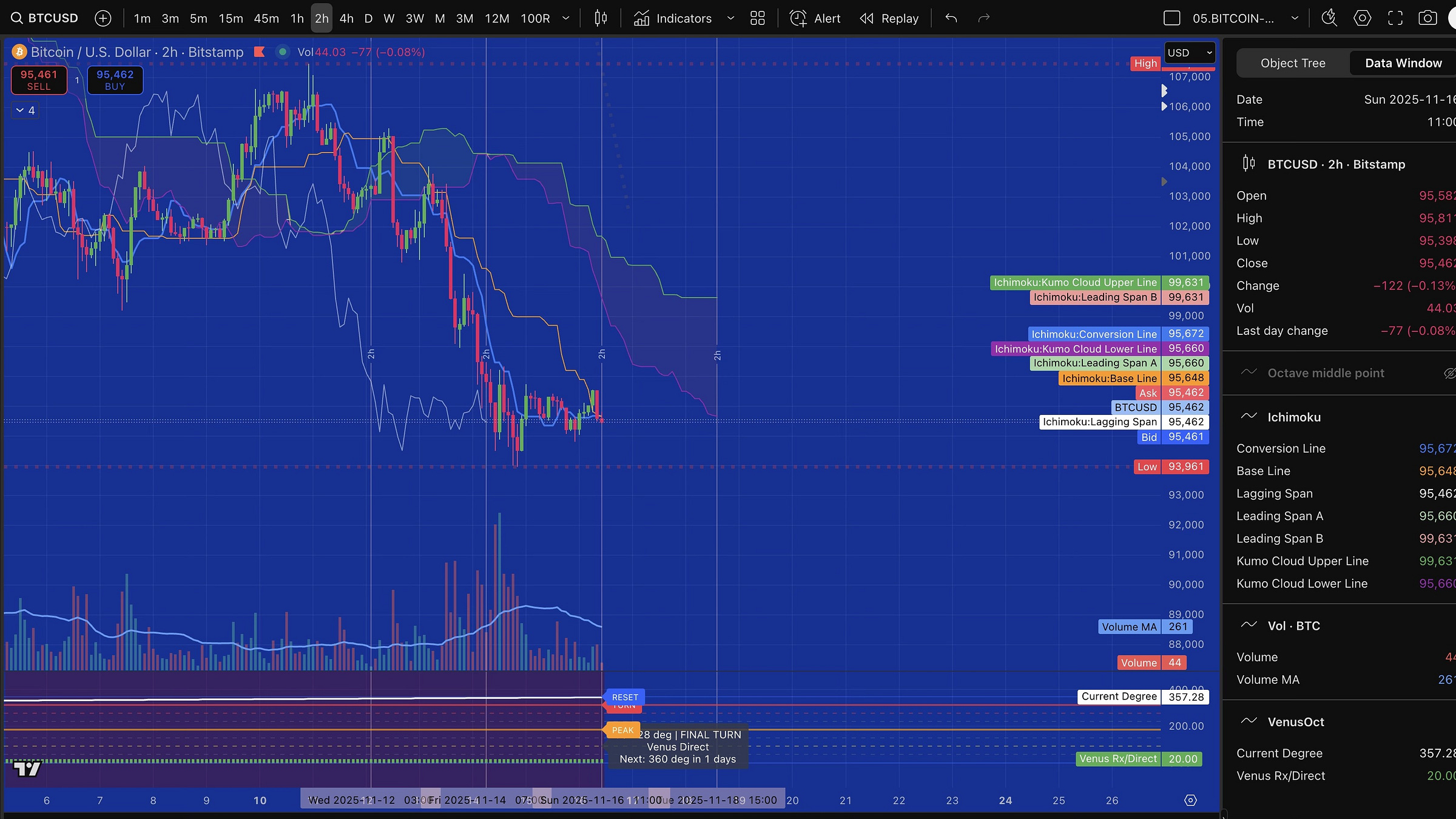Switch to the Object Tree tab
This screenshot has width=1456, height=819.
pos(1292,63)
